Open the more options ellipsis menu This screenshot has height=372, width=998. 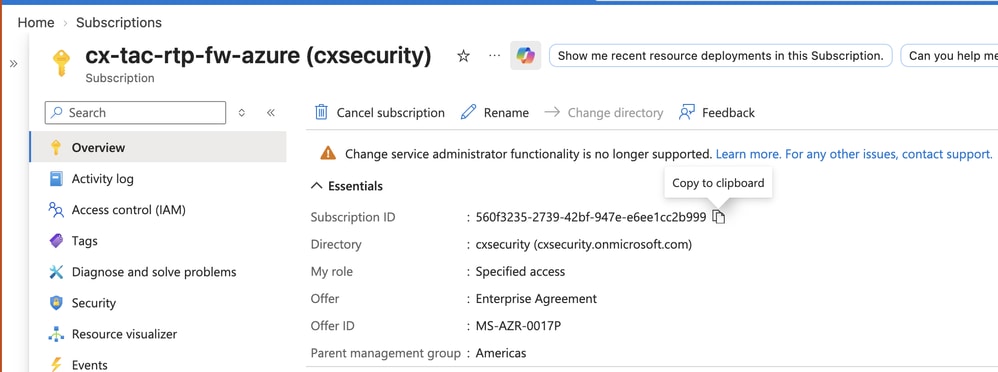(495, 55)
